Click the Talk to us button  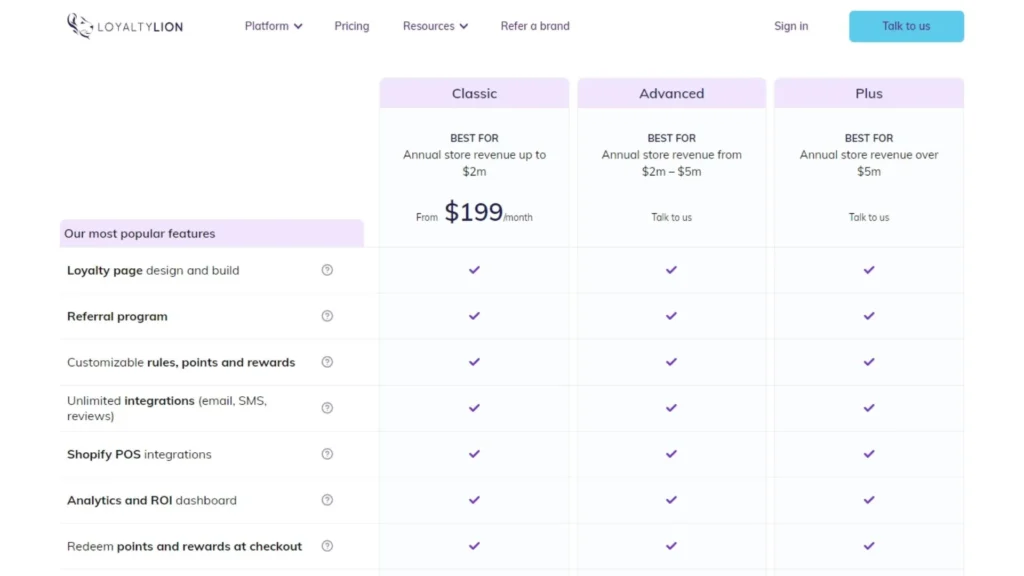(x=905, y=26)
